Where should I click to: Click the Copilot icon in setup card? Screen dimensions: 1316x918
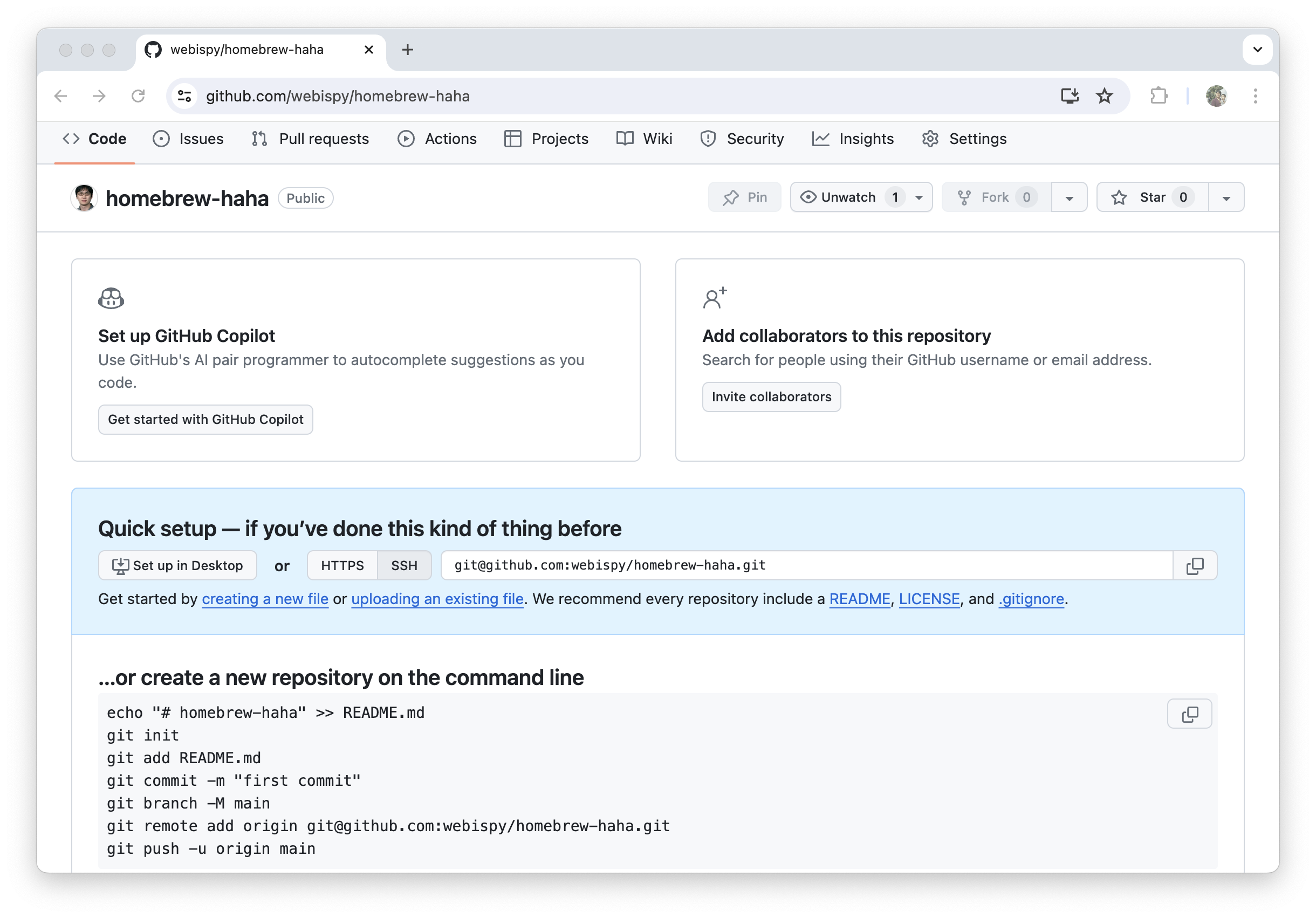pyautogui.click(x=111, y=298)
